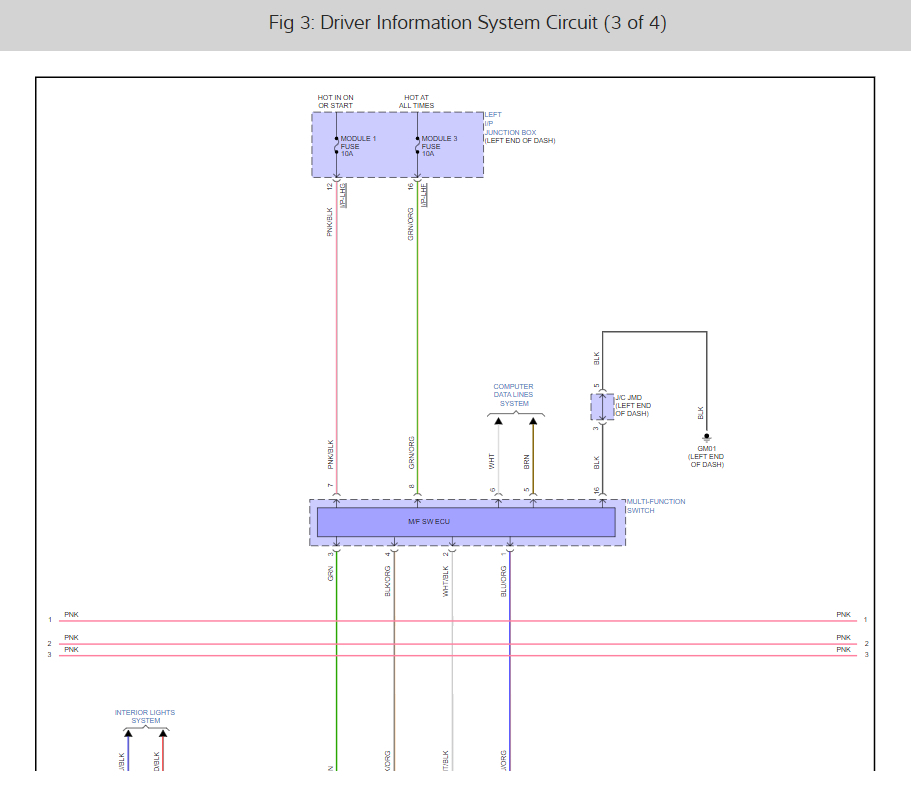Select the Module 1 10A fuse symbol
Image resolution: width=911 pixels, height=800 pixels.
coord(336,145)
